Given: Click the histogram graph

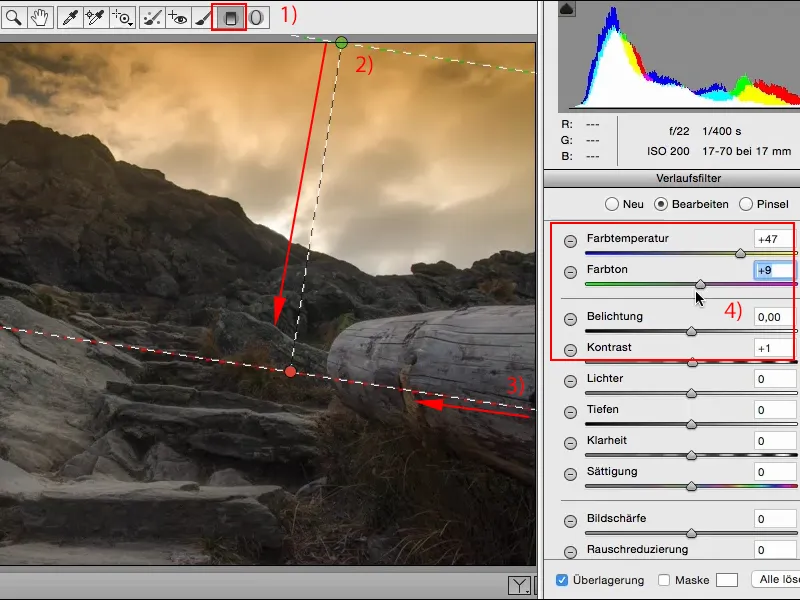Looking at the screenshot, I should click(x=679, y=57).
